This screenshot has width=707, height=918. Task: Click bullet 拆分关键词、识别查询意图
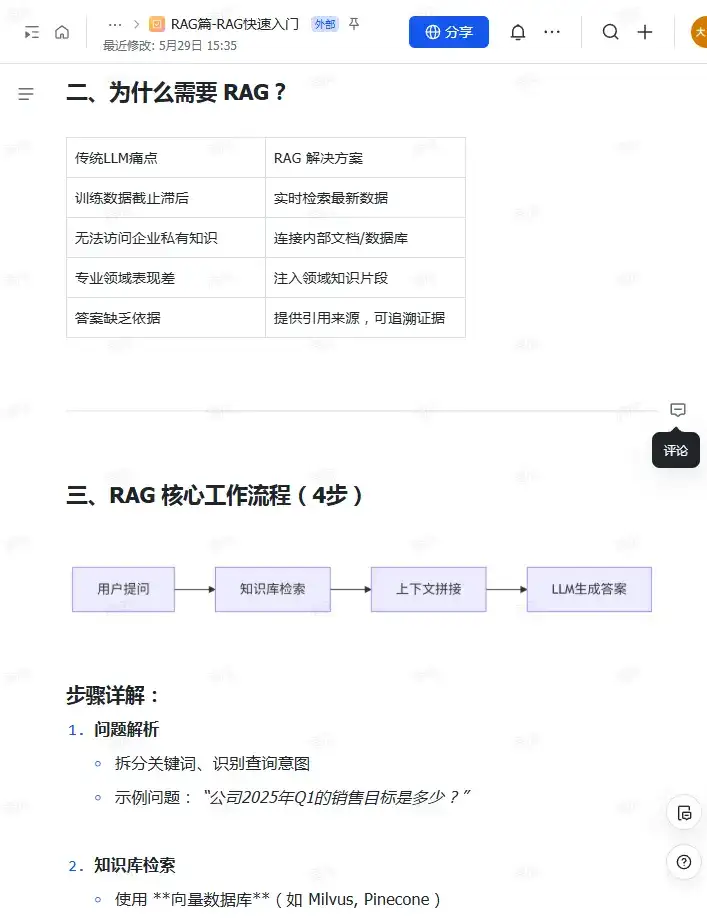(212, 763)
